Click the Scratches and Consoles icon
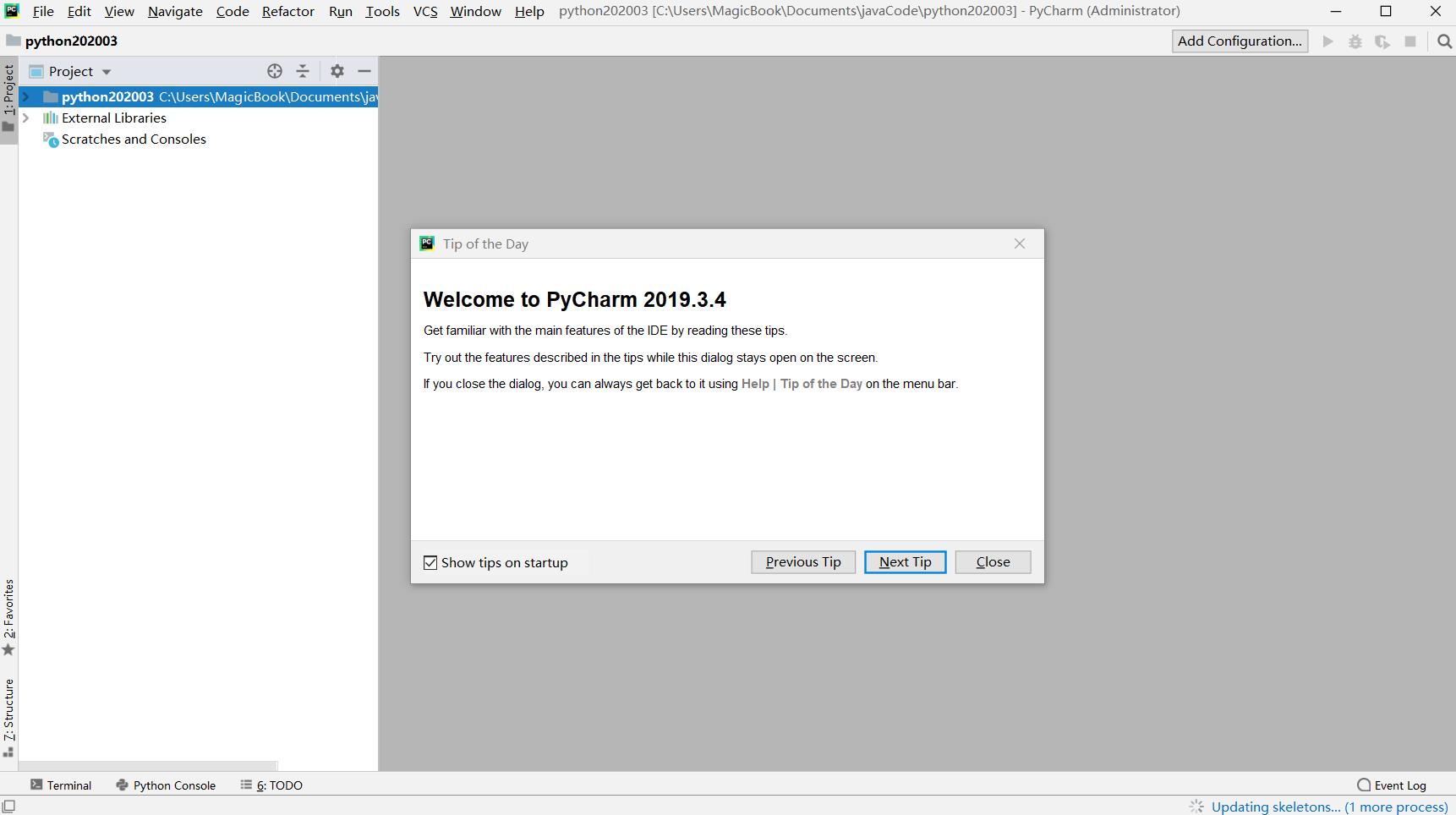Screen dimensions: 1456x815 [x=51, y=139]
